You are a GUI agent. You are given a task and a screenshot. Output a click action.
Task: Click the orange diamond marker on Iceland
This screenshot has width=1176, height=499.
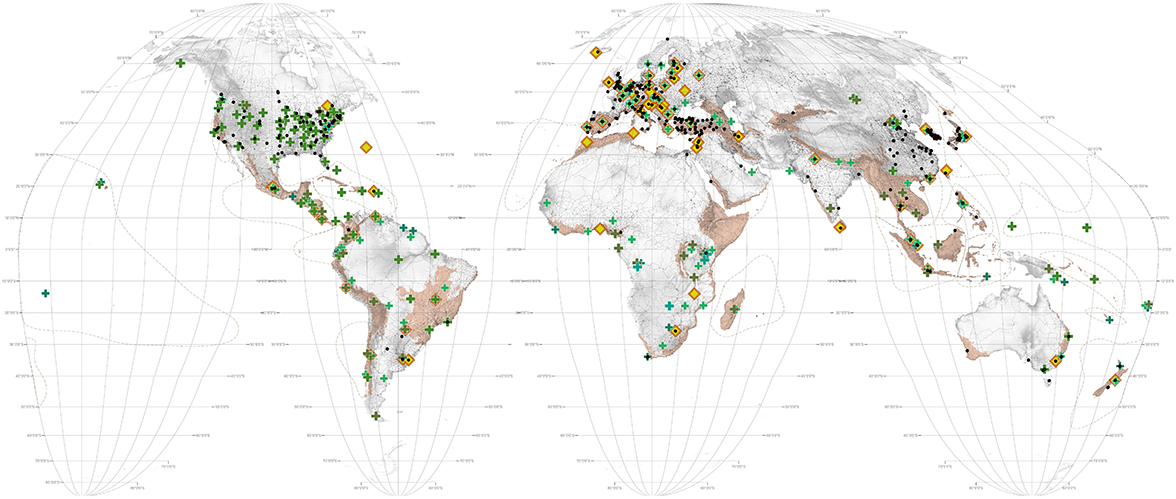point(596,52)
